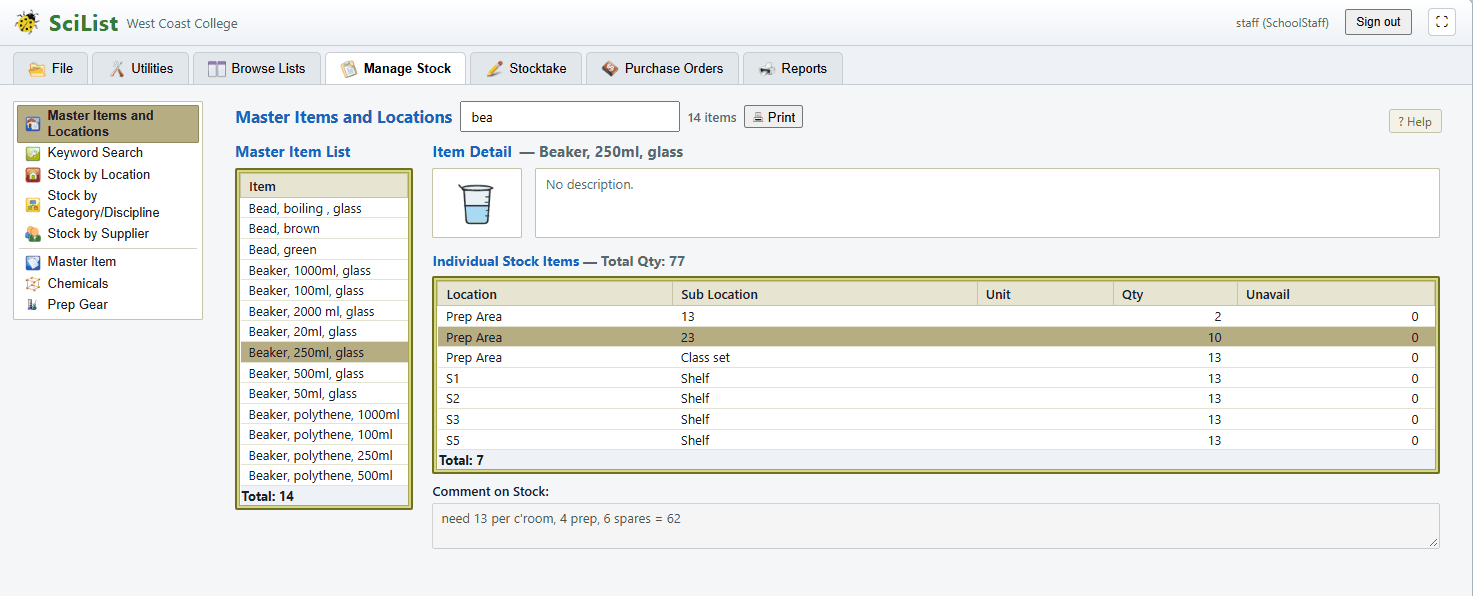The height and width of the screenshot is (596, 1473).
Task: Click the Reports printer icon
Action: coord(767,69)
